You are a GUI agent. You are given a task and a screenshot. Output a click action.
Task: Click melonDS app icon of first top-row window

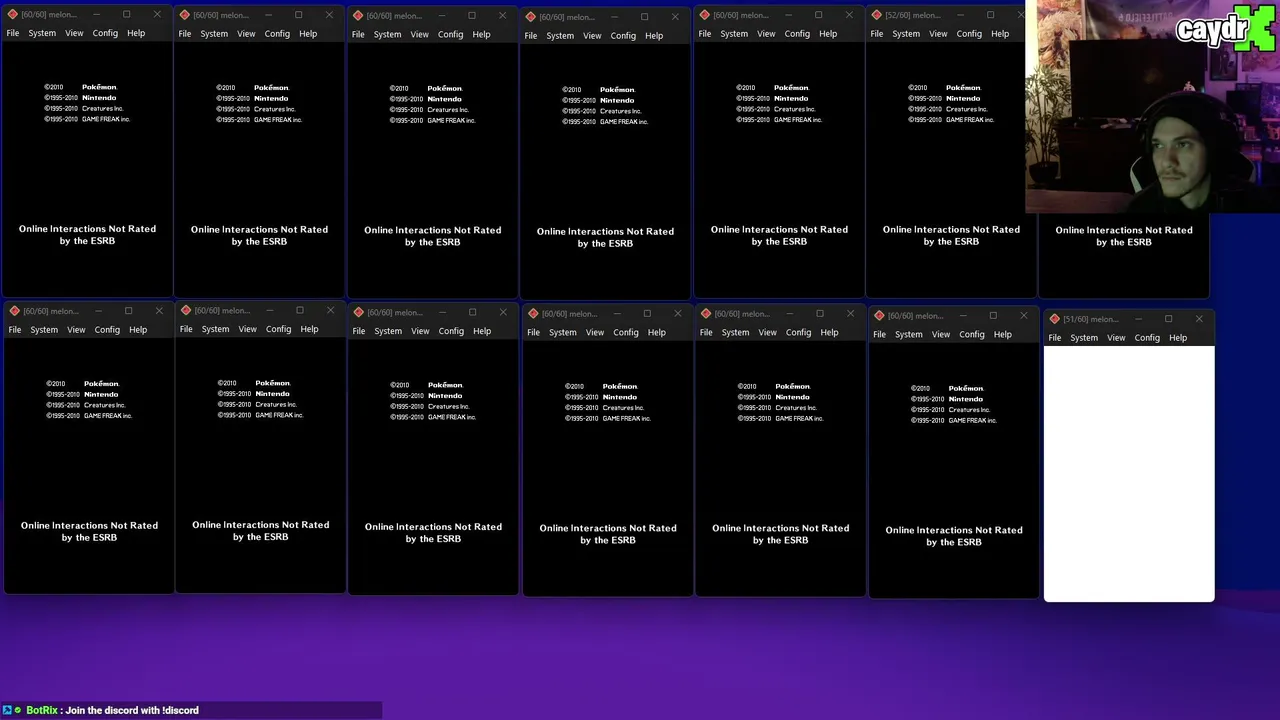(12, 14)
